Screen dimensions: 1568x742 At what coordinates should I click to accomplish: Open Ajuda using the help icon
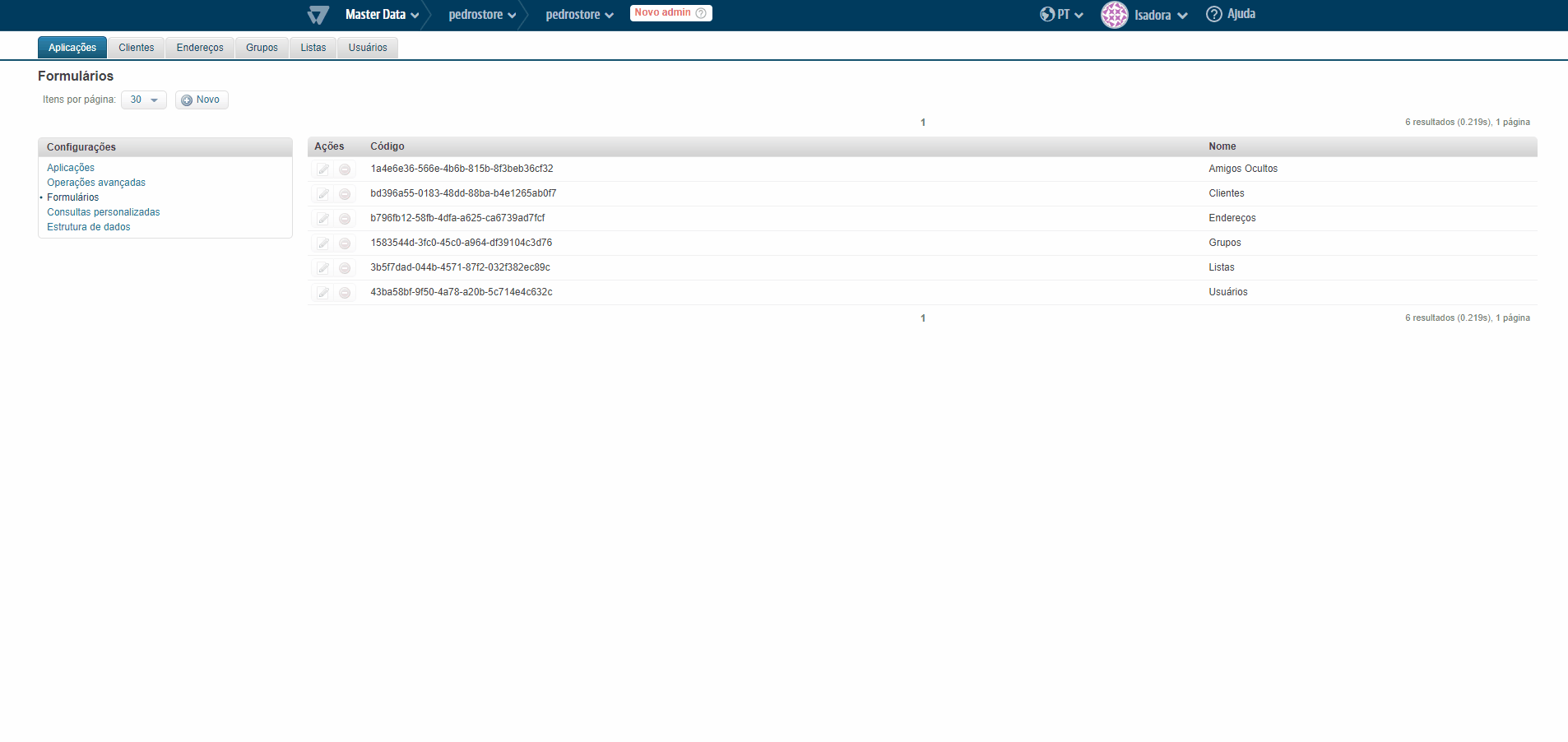(1213, 14)
